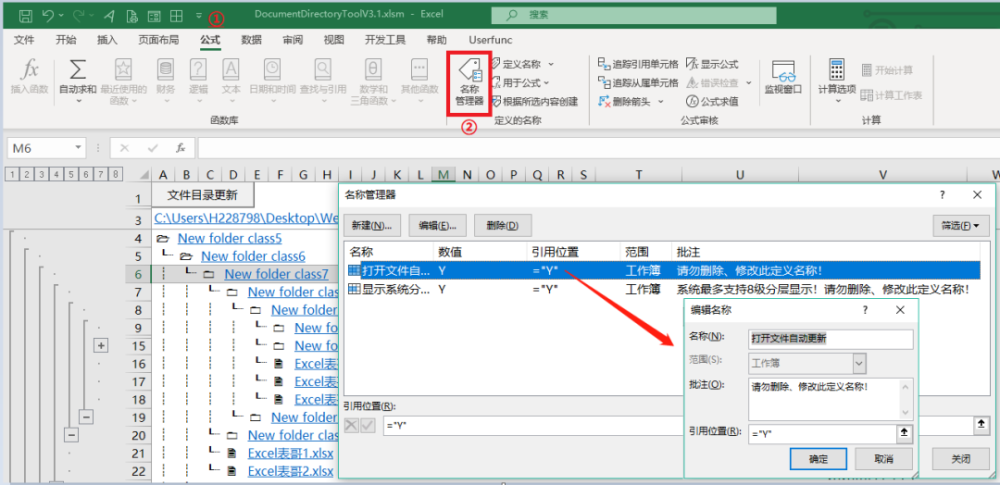
Task: Click the Save icon in quick access toolbar
Action: pyautogui.click(x=26, y=15)
